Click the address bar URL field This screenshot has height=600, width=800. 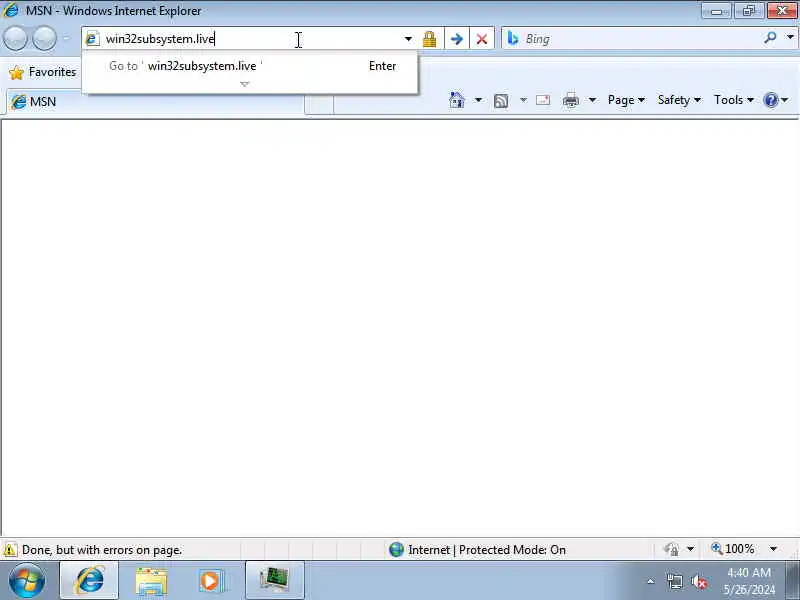pos(250,39)
